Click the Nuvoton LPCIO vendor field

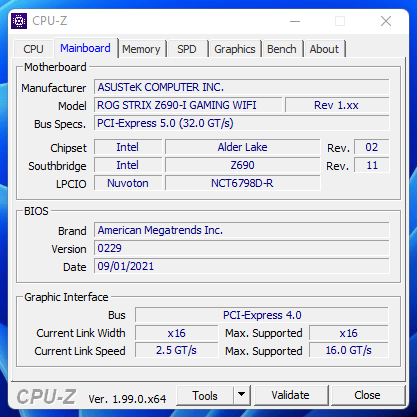pos(128,183)
